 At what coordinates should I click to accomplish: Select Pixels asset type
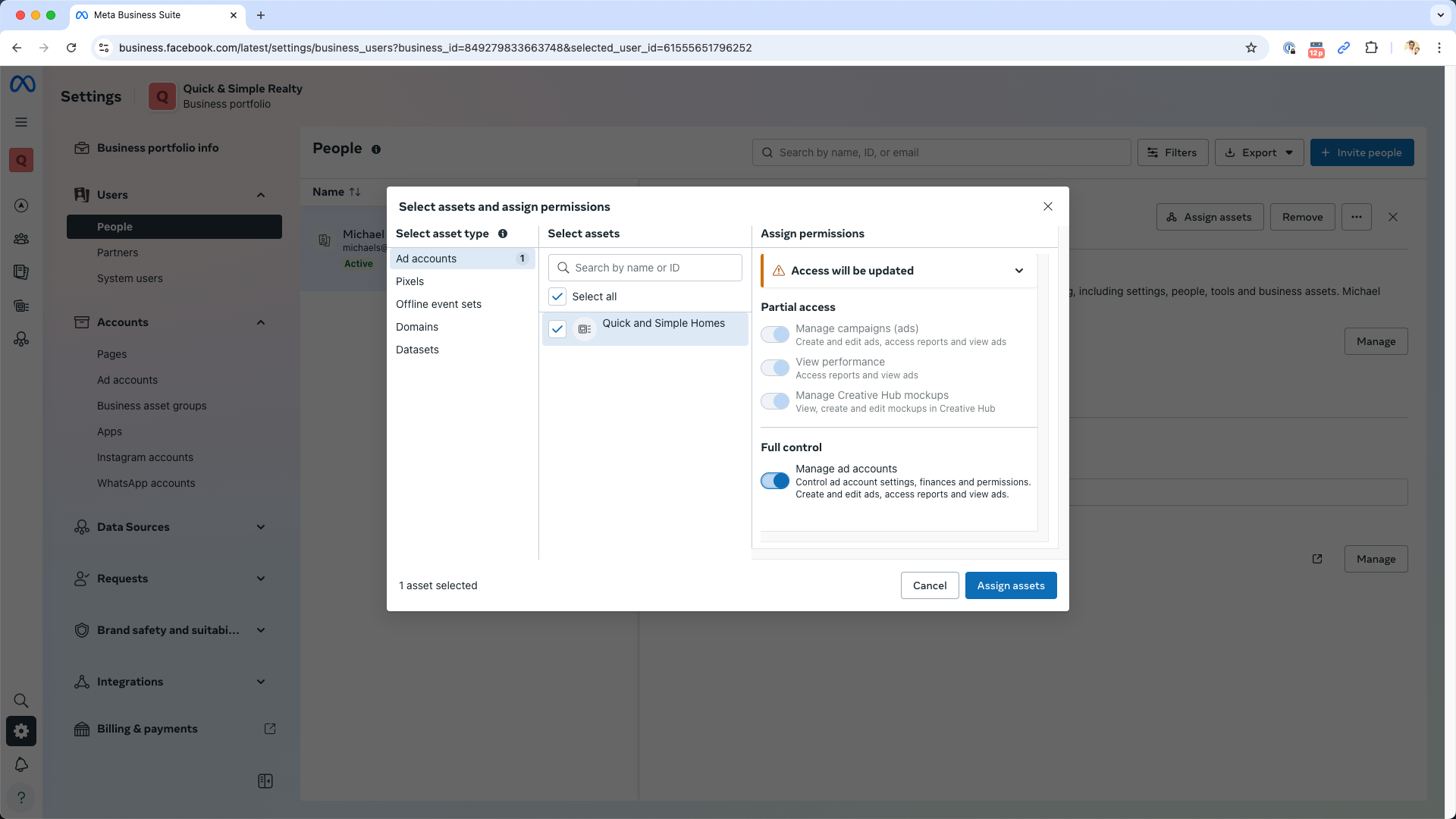click(x=462, y=281)
